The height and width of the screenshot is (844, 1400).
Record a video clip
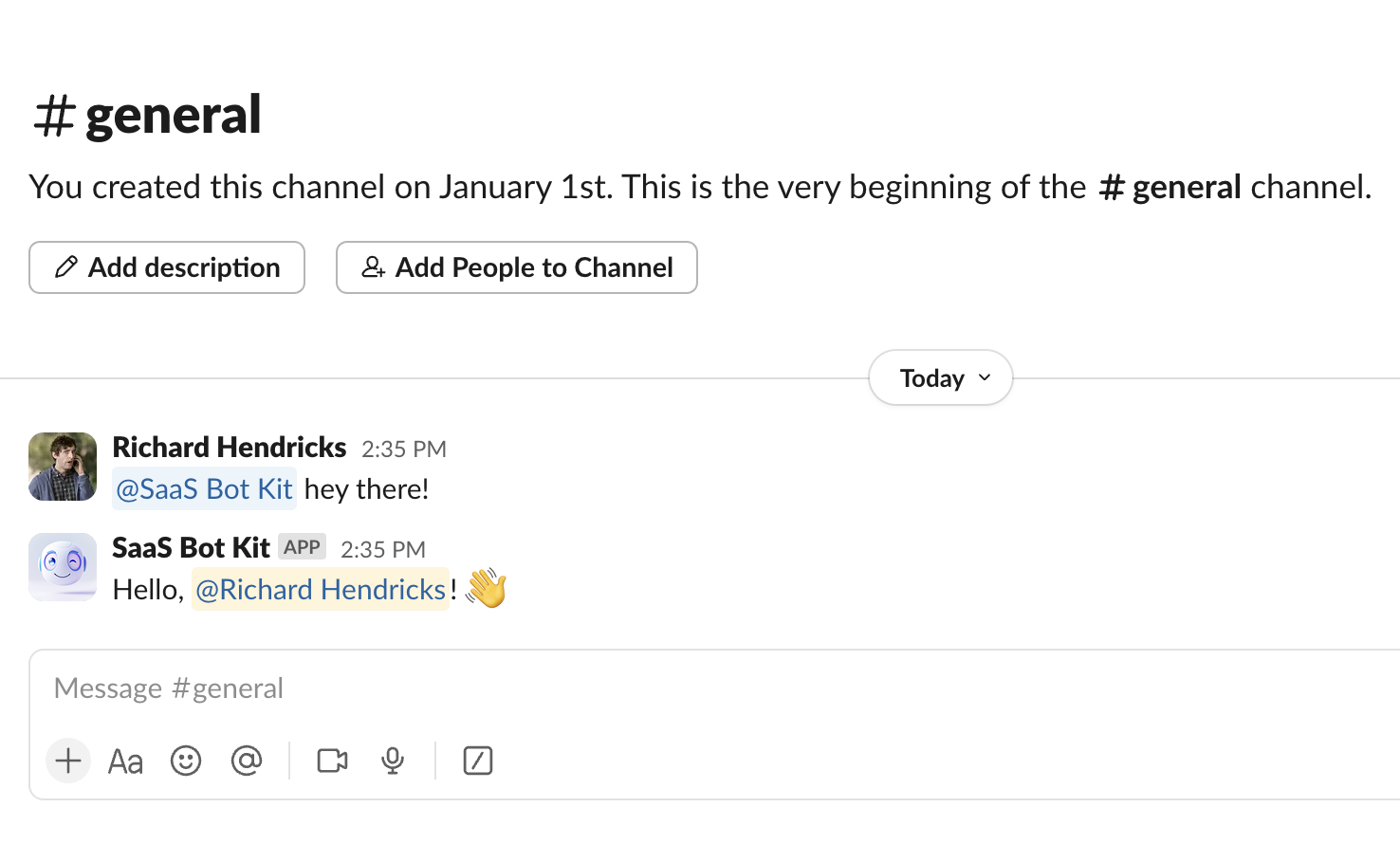(331, 760)
